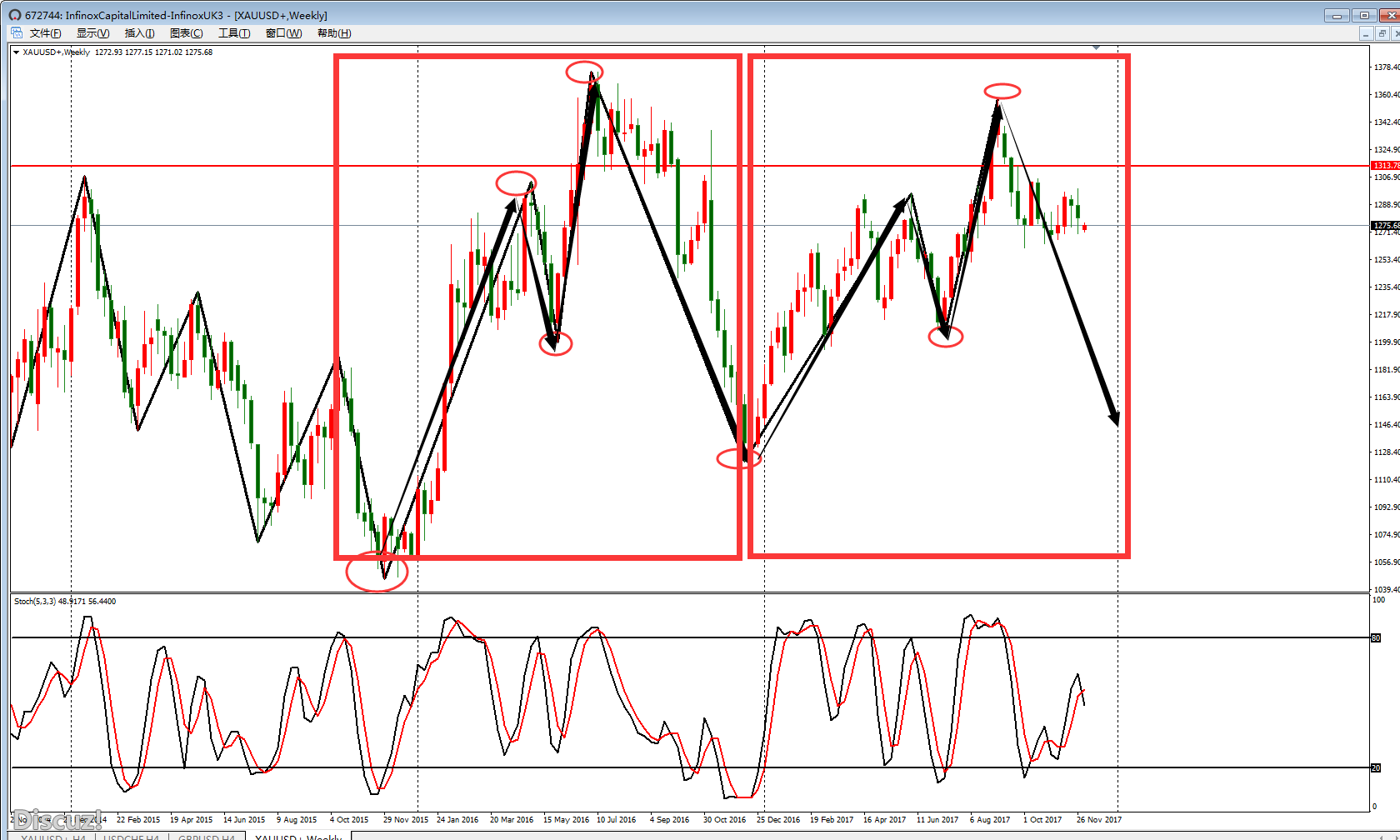Click the 1056.90 value on price axis
The height and width of the screenshot is (840, 1400).
point(1387,562)
